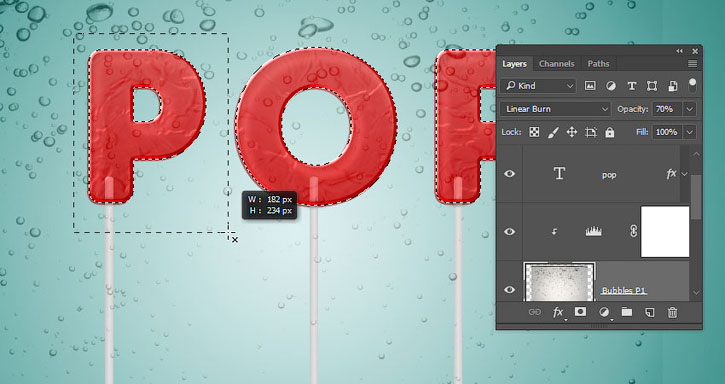Click mask link chain icon on Levels layer
This screenshot has width=725, height=384.
coord(633,231)
